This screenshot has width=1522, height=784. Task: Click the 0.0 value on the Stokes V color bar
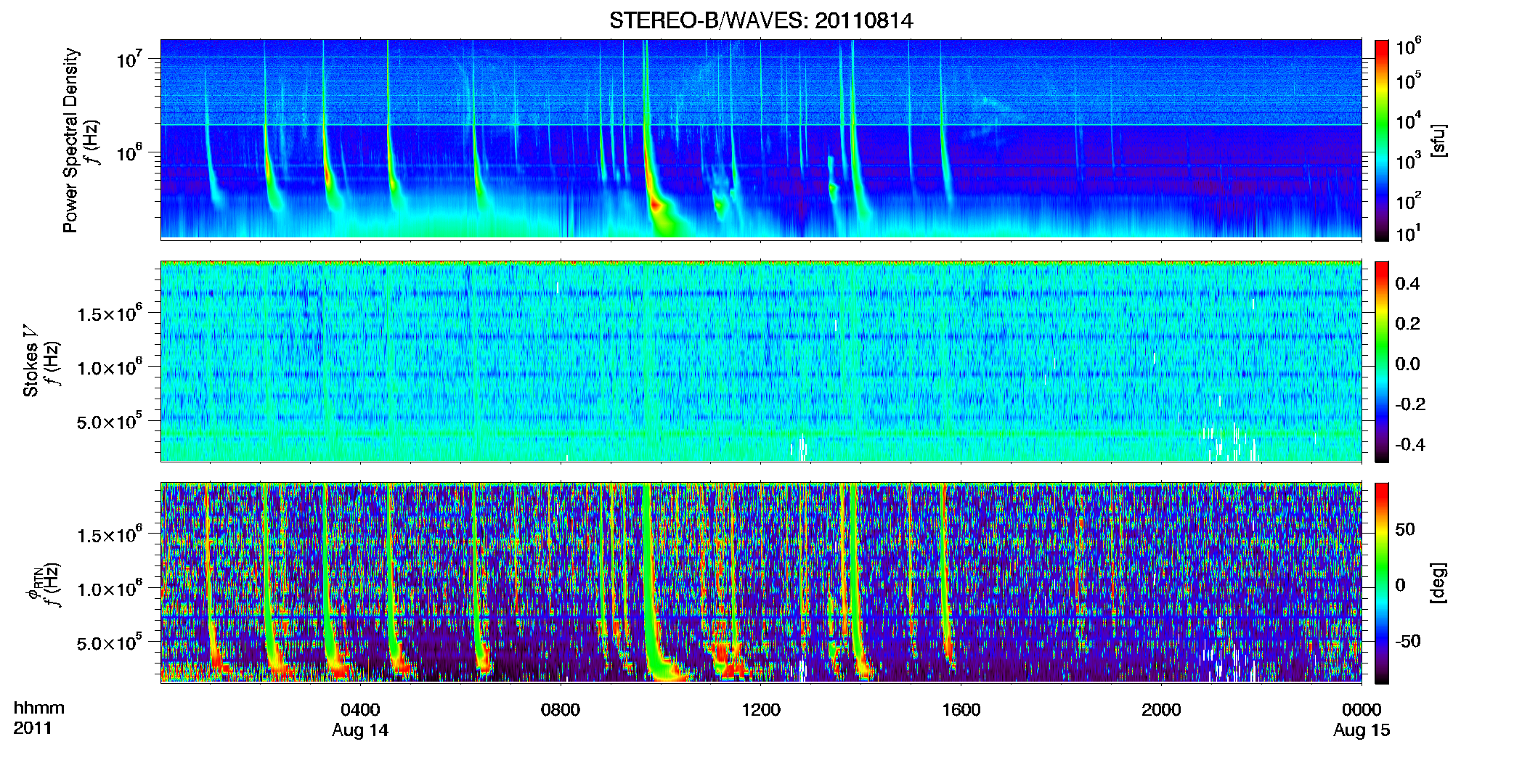(1407, 364)
